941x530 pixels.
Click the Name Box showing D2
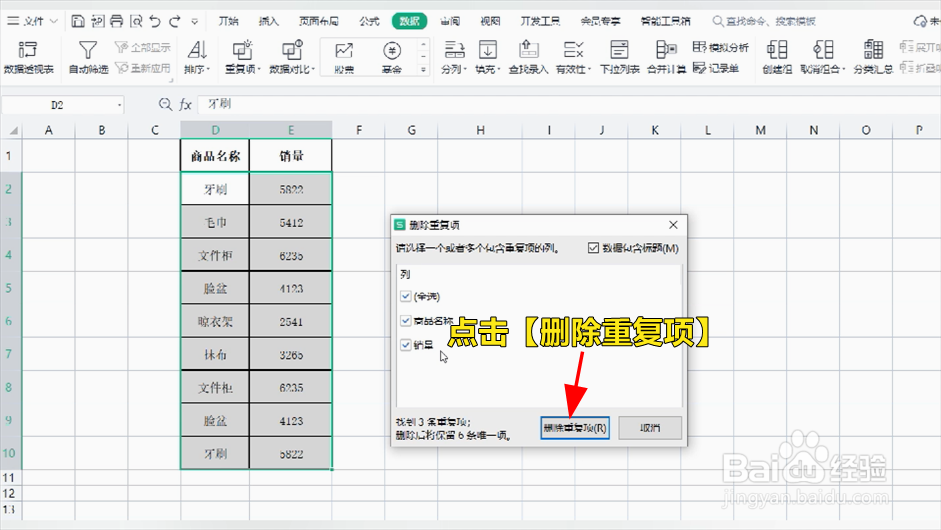click(58, 105)
